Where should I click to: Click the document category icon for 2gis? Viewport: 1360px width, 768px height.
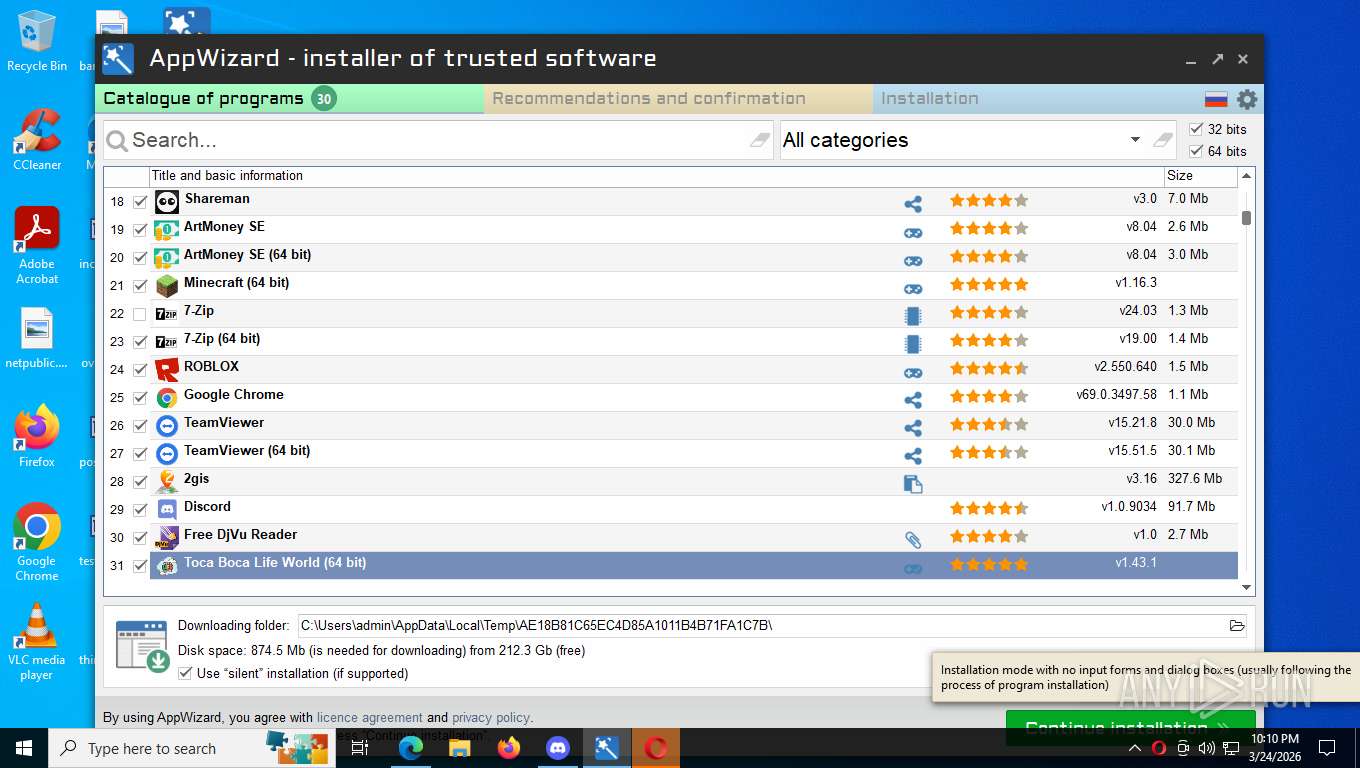[x=913, y=484]
